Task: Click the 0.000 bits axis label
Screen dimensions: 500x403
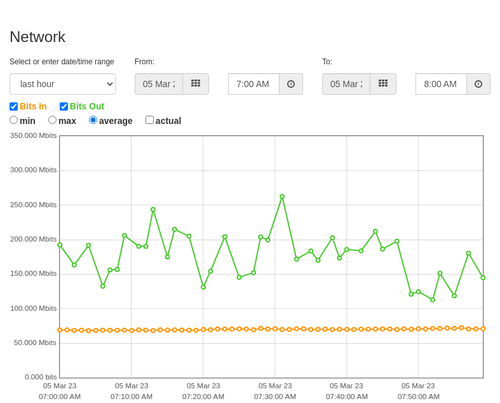Action: 41,377
